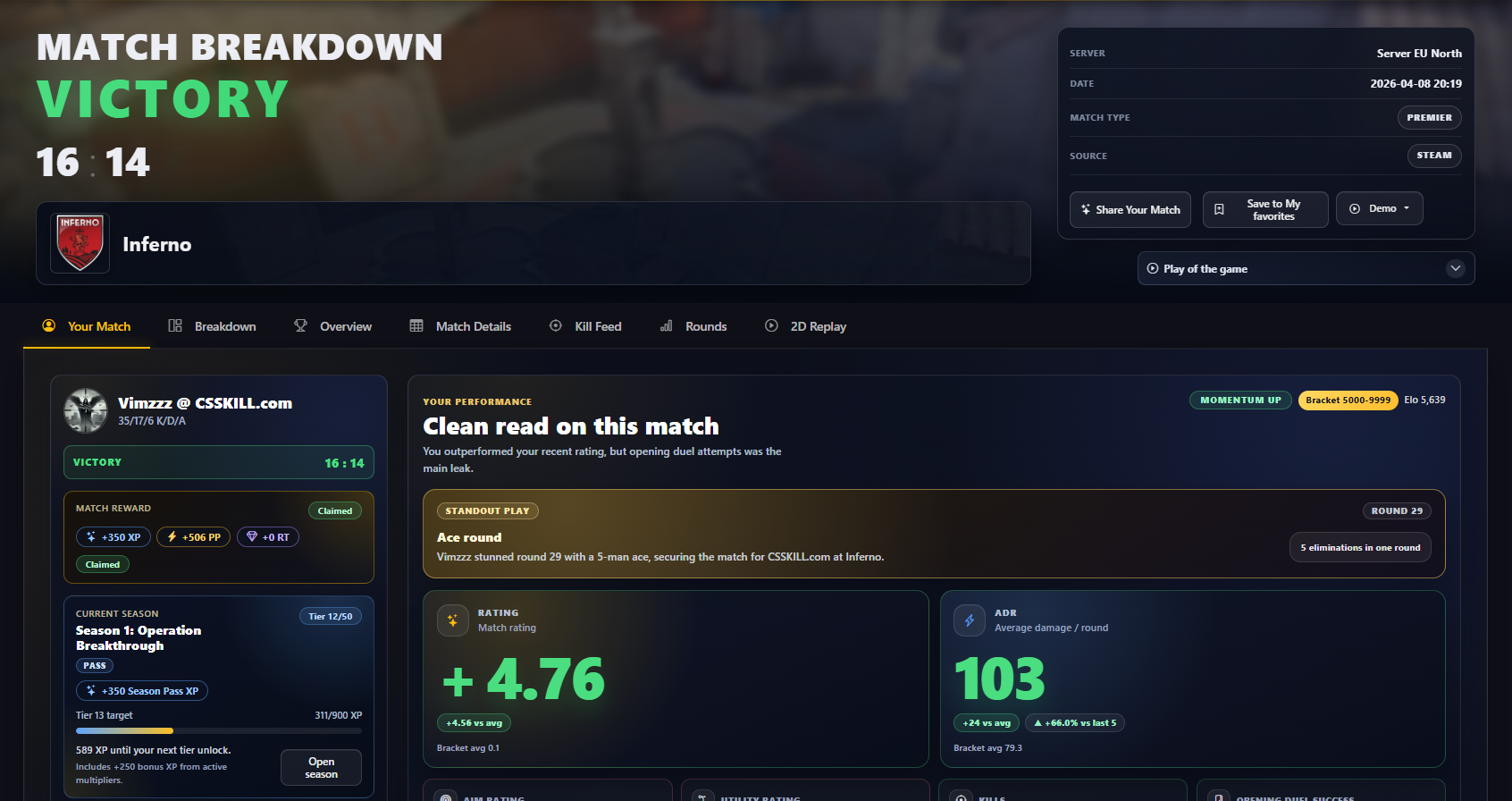Click the lightning icon in +506 PP chip
This screenshot has width=1512, height=801.
coord(172,536)
